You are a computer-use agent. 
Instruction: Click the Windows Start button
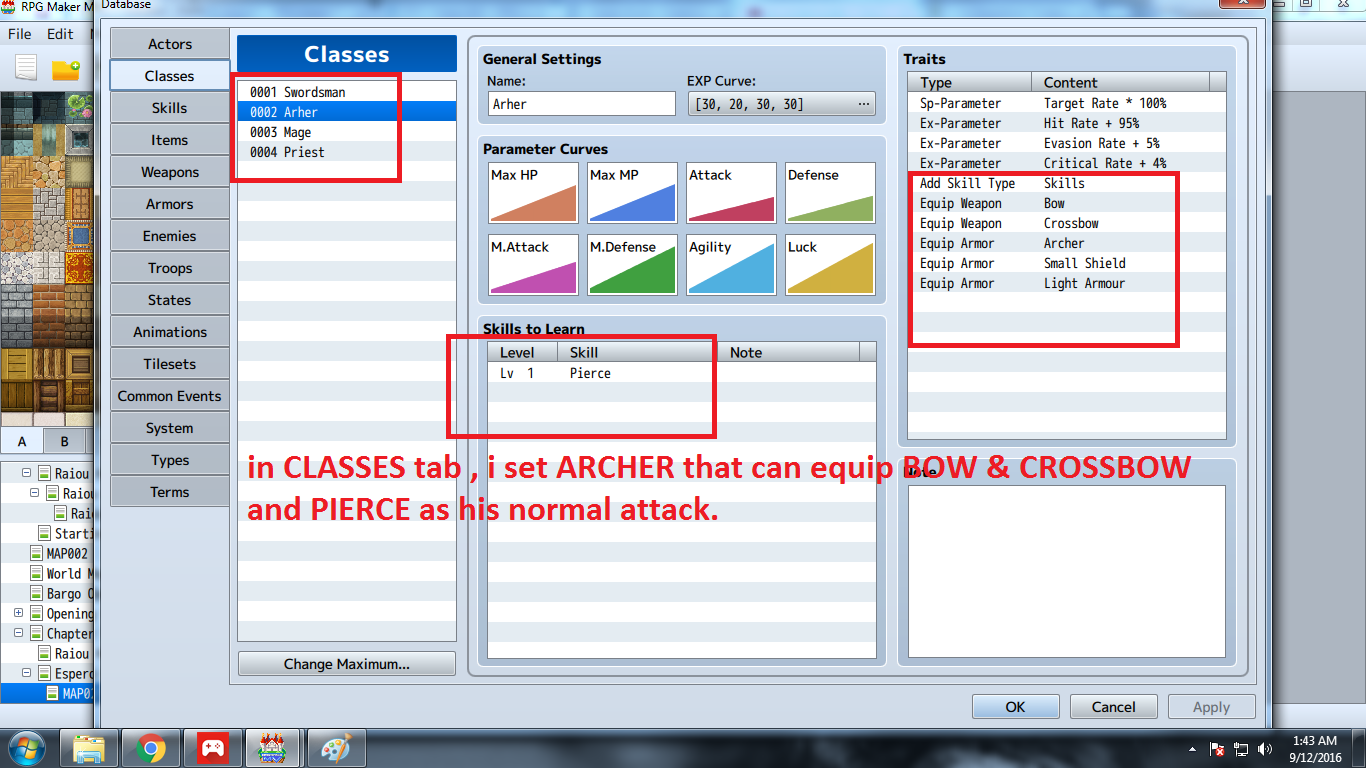25,748
